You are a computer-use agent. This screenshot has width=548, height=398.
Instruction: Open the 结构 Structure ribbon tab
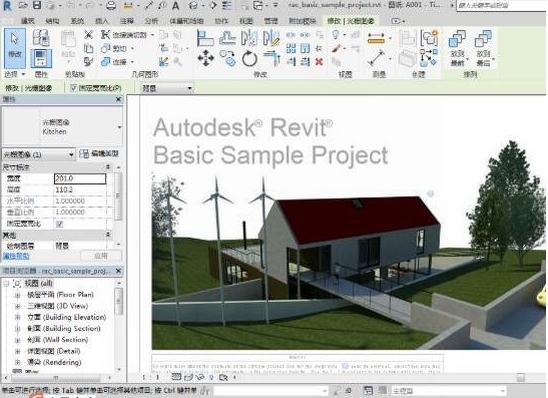point(52,21)
